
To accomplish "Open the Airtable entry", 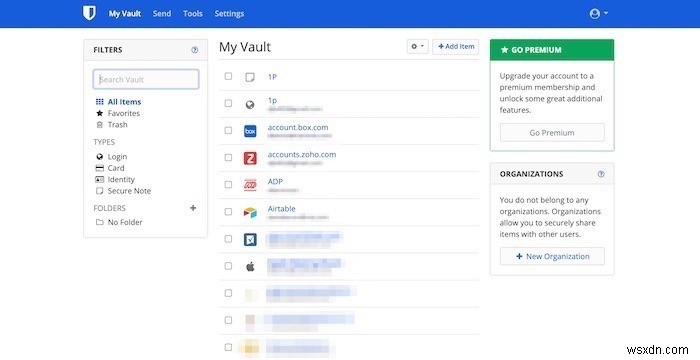I will click(281, 209).
